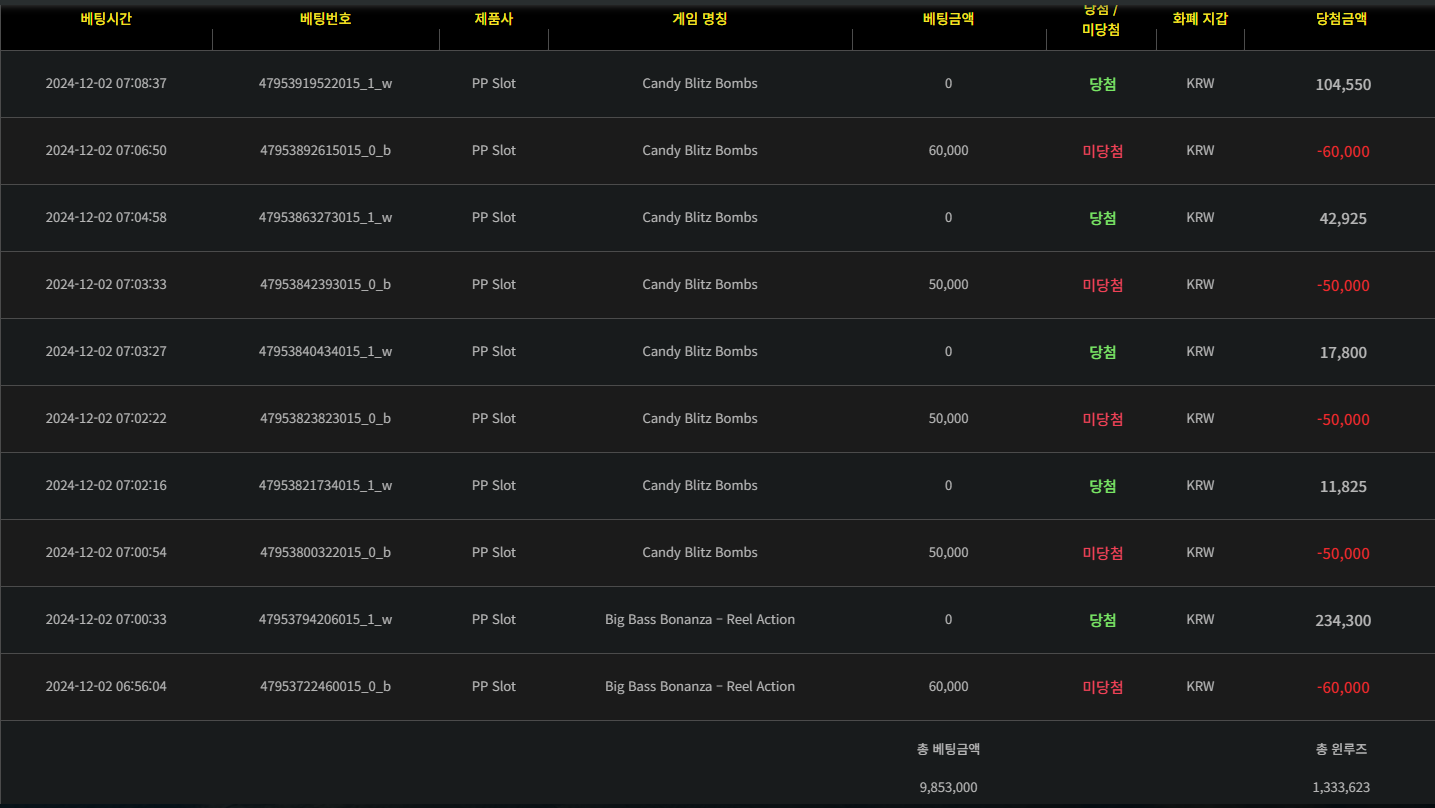Screen dimensions: 1435x808
Task: Click the 베팅시간 column header
Action: pyautogui.click(x=106, y=19)
